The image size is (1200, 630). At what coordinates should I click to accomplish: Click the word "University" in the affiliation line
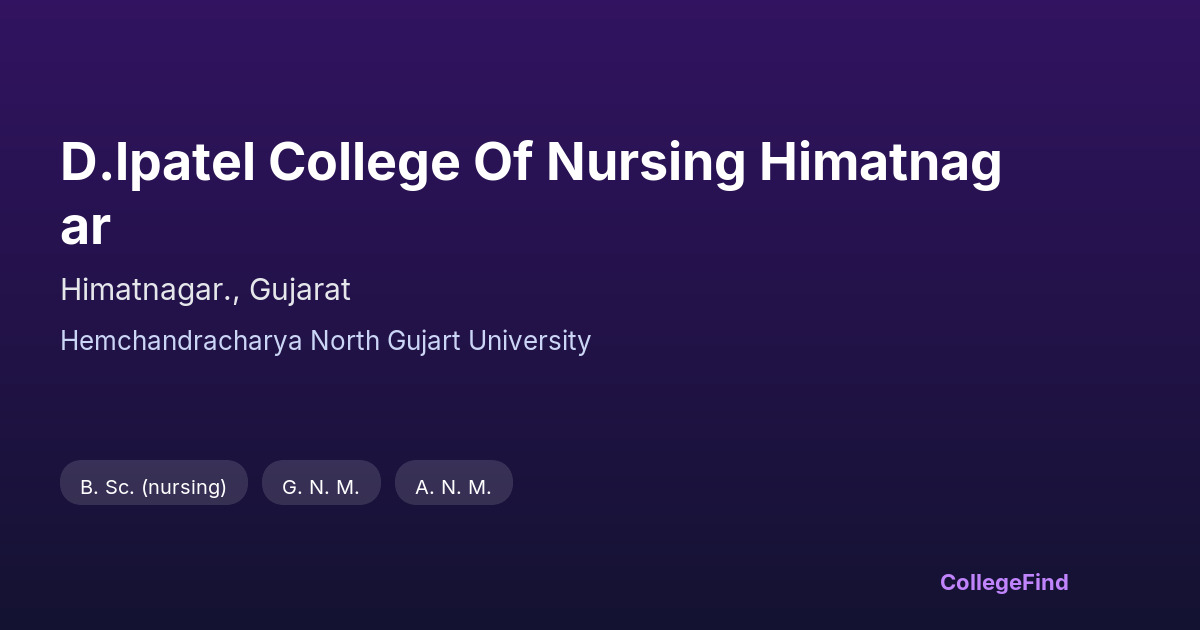coord(530,341)
